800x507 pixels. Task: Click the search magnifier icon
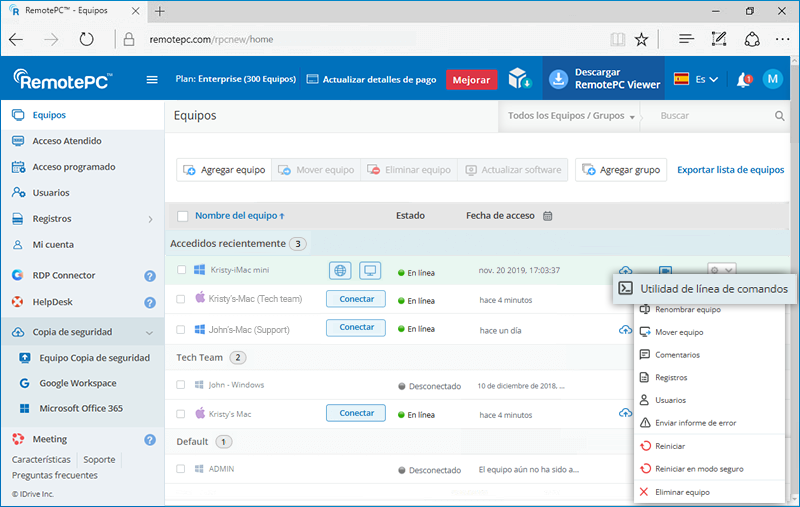pyautogui.click(x=780, y=116)
